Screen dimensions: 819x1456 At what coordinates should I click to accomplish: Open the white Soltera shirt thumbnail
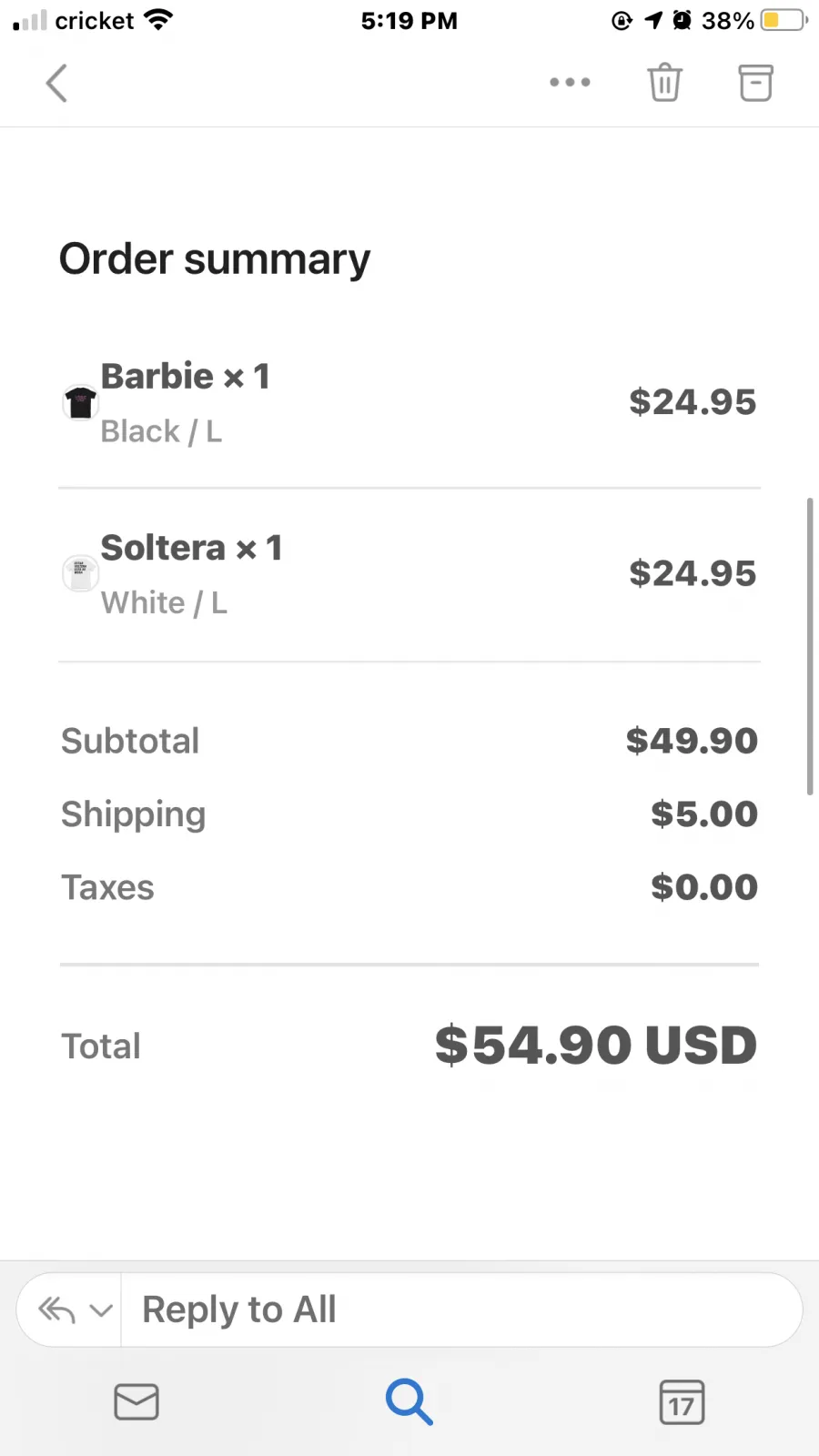80,574
